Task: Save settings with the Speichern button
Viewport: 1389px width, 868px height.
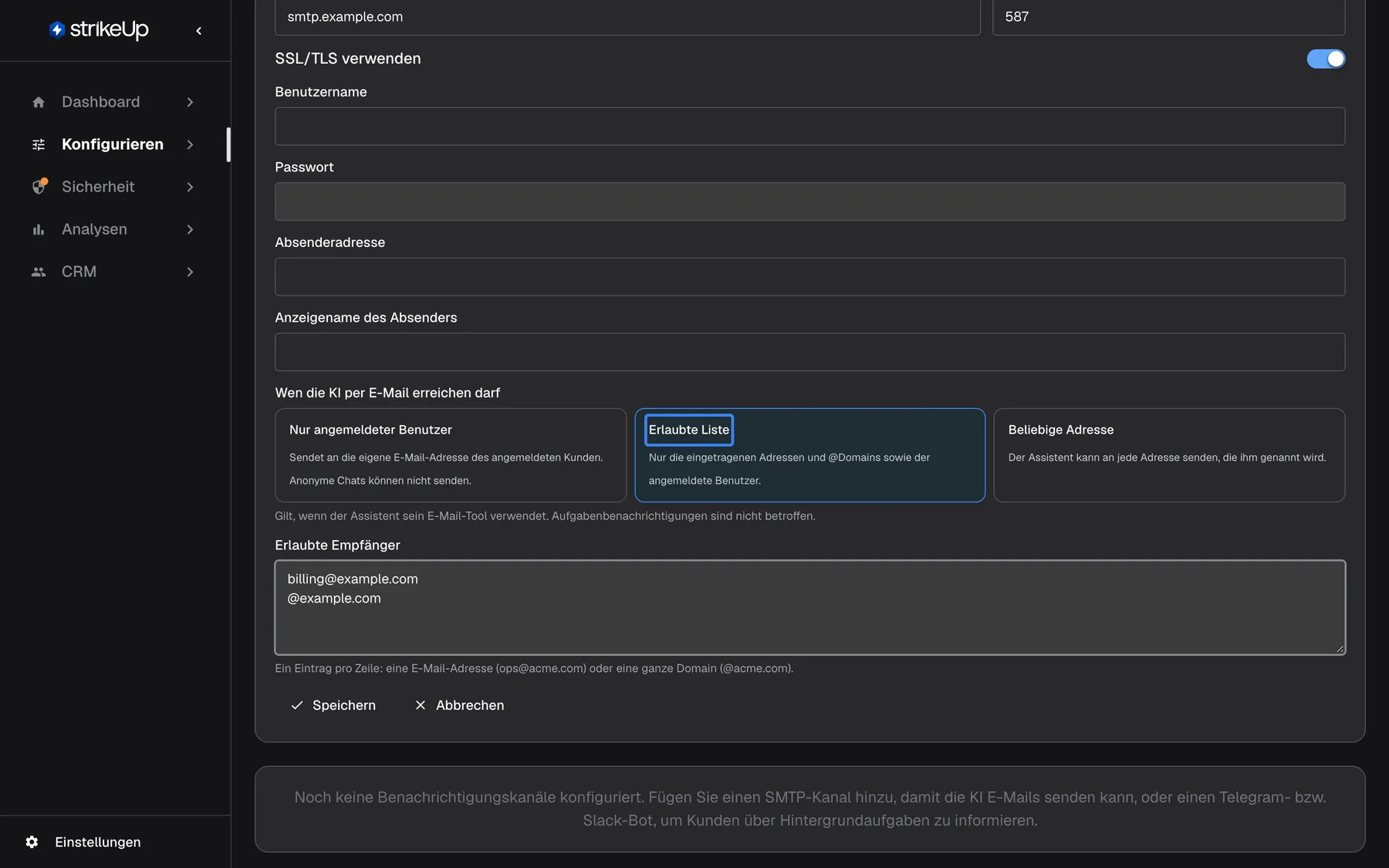Action: (x=333, y=705)
